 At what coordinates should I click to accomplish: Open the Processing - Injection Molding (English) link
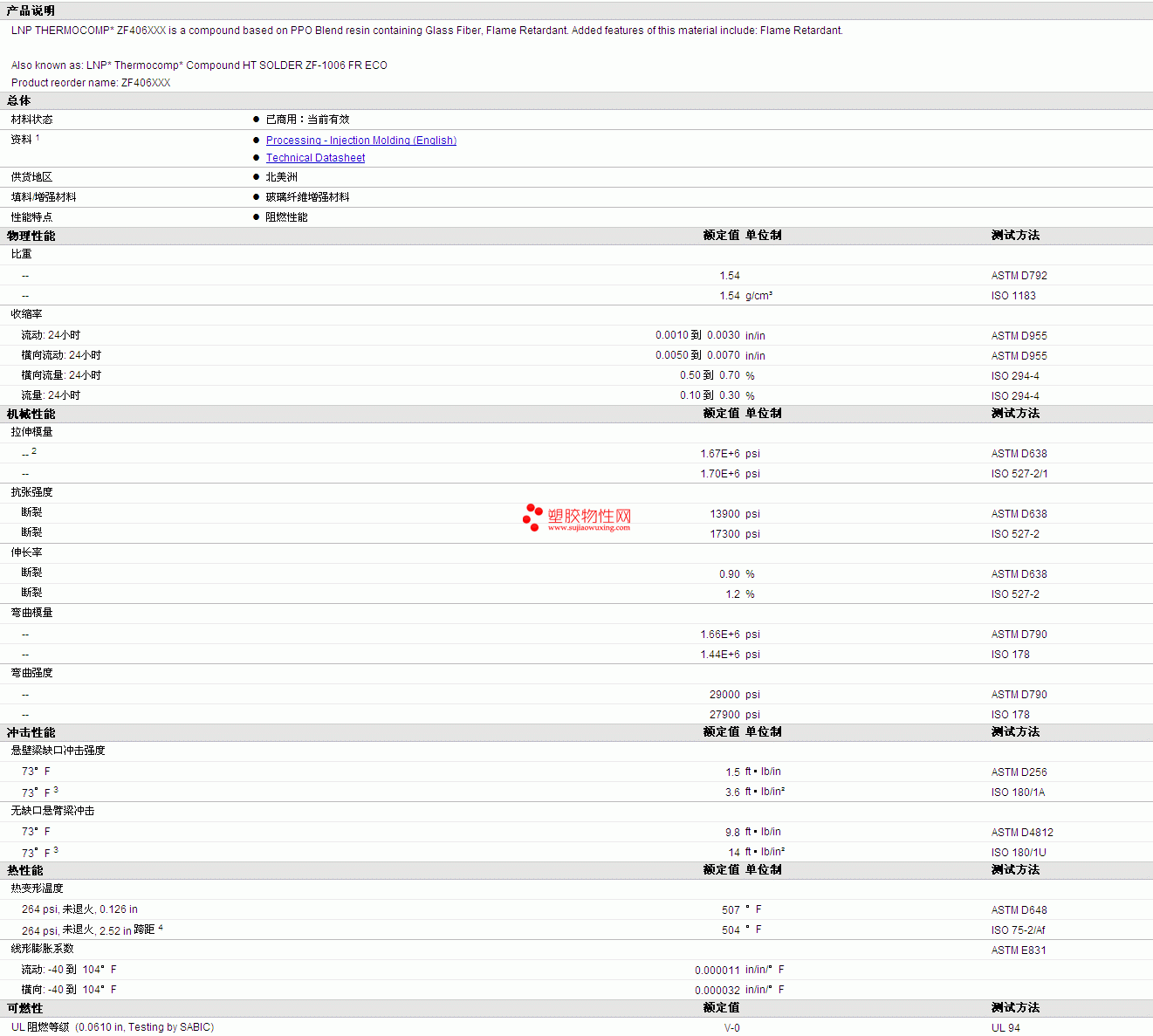coord(361,141)
